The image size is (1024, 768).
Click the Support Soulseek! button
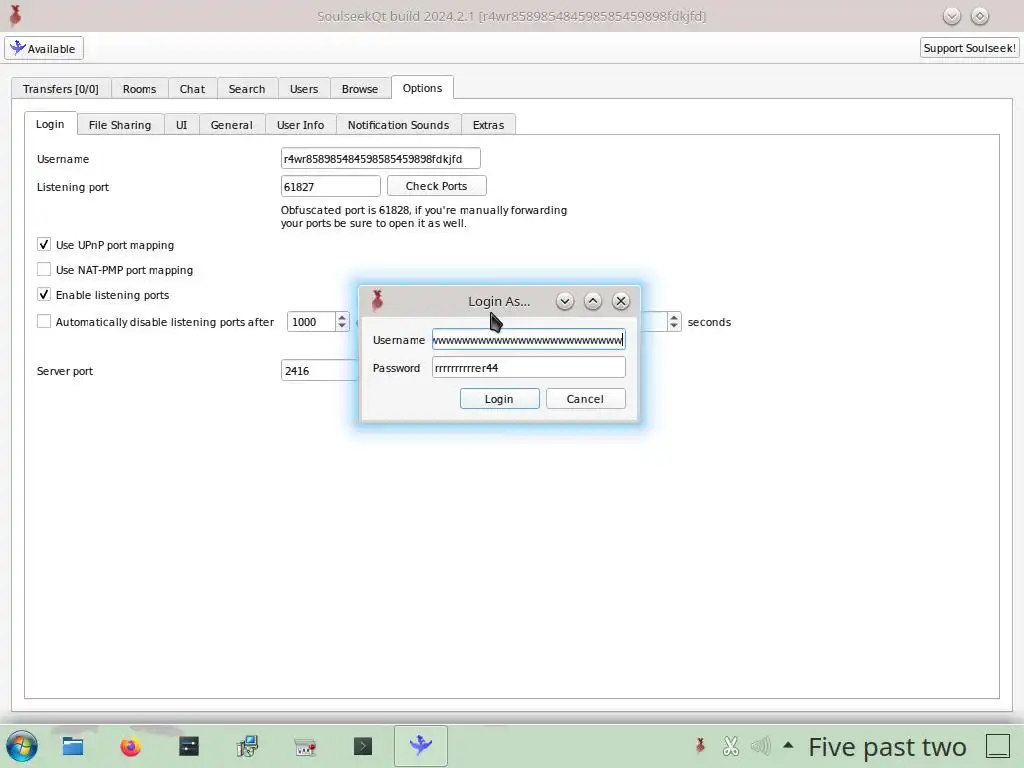(x=969, y=48)
